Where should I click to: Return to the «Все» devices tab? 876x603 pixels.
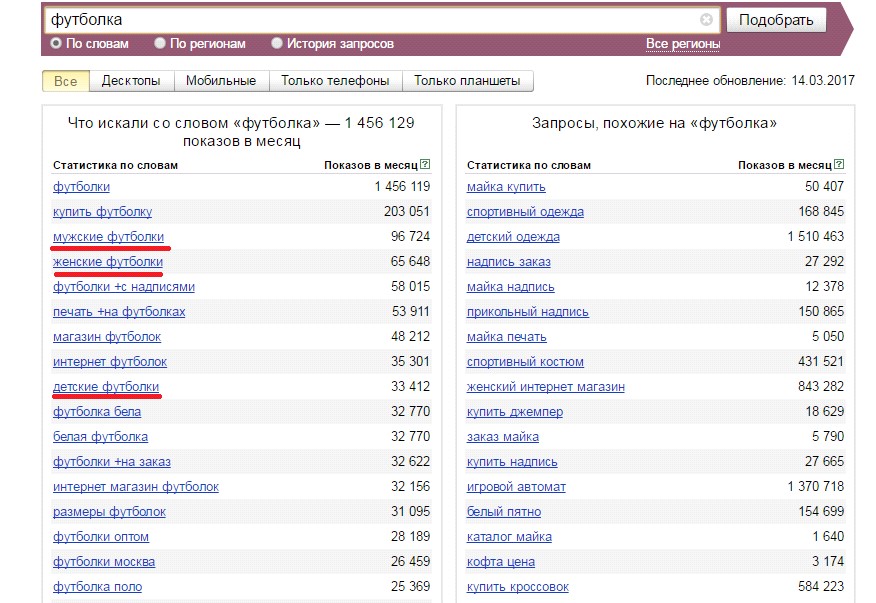(x=65, y=79)
